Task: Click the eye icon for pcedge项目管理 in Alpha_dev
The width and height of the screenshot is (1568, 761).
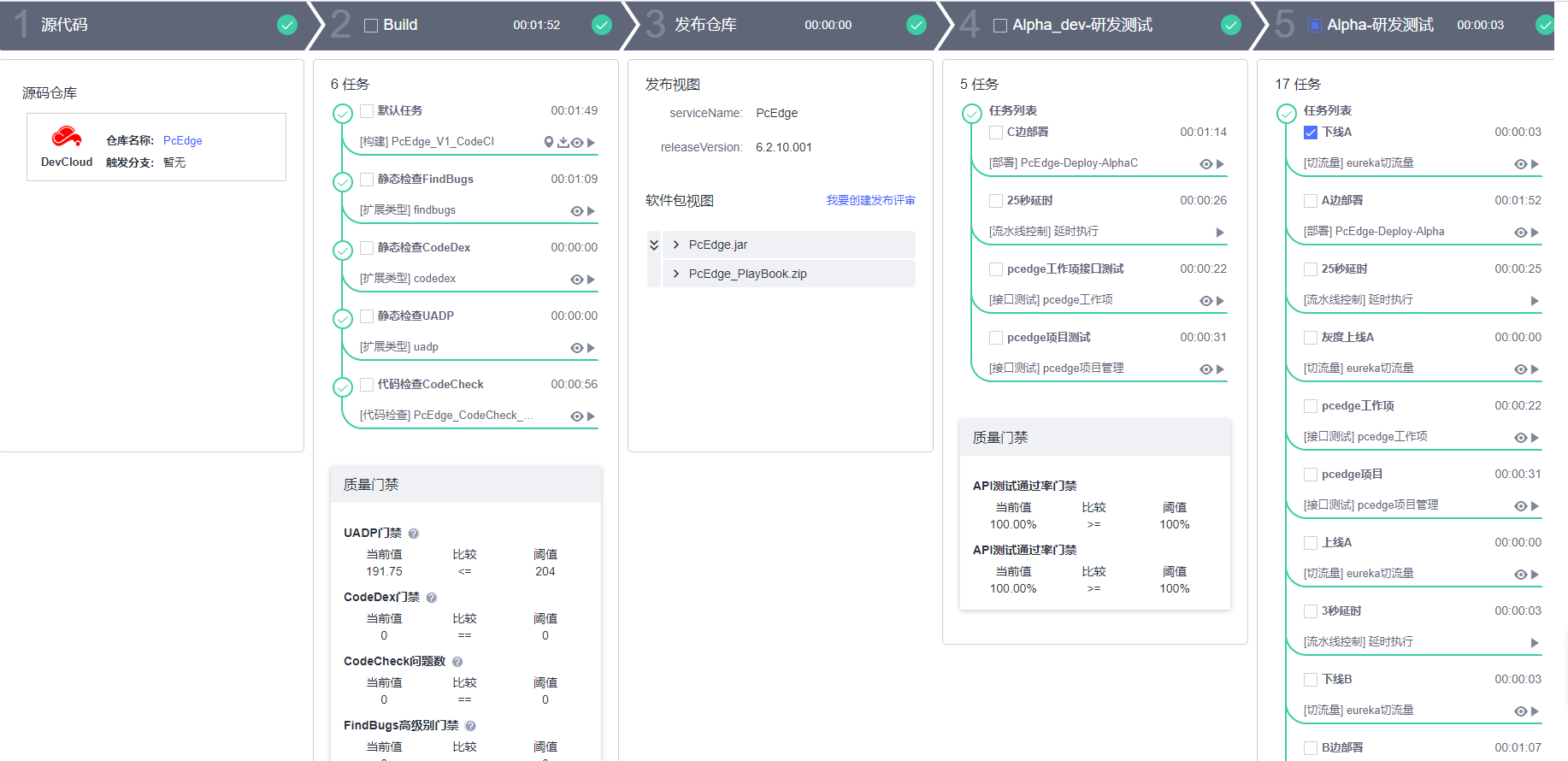Action: tap(1205, 369)
